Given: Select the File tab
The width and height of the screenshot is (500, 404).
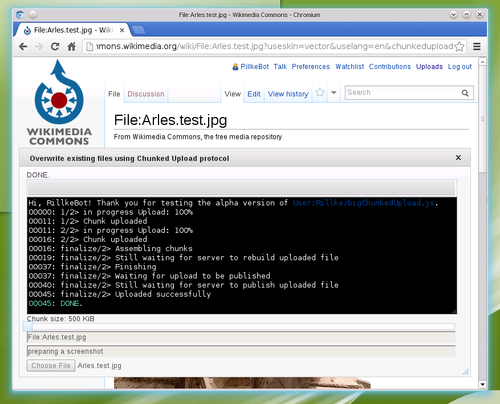Looking at the screenshot, I should point(114,94).
